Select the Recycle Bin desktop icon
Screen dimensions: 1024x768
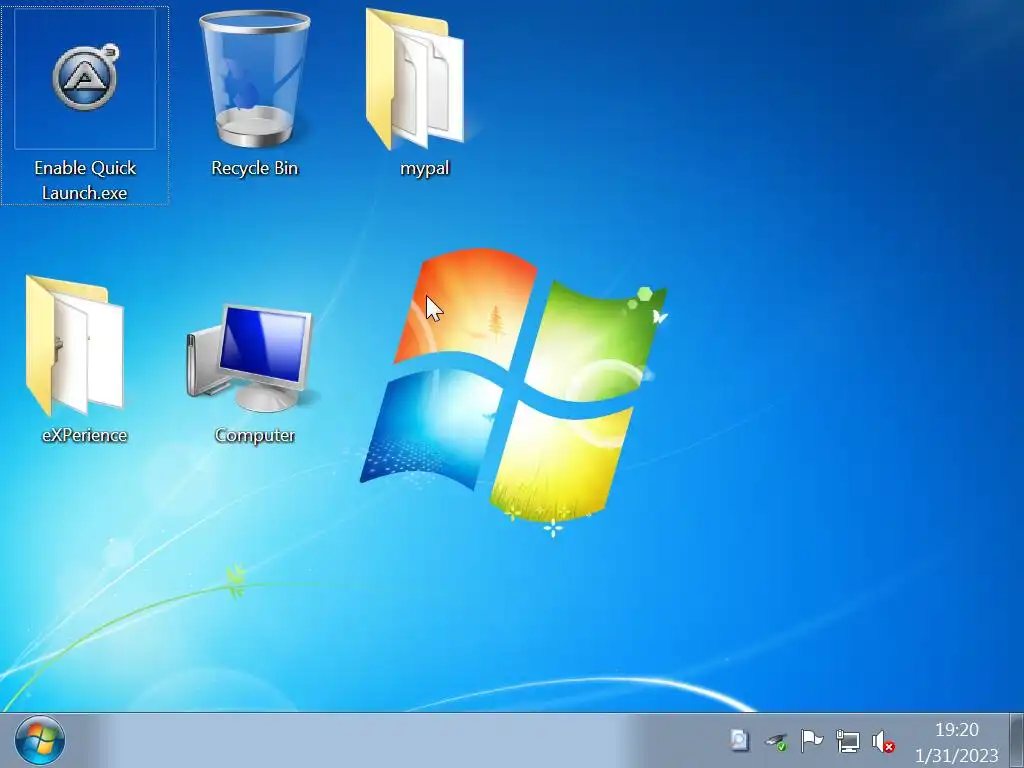click(x=255, y=79)
